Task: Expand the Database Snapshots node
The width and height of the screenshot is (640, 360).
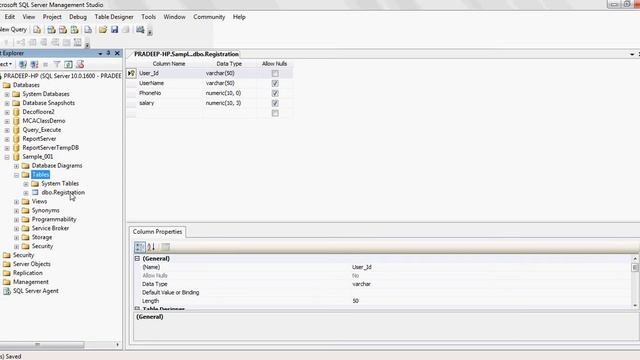Action: click(x=7, y=103)
